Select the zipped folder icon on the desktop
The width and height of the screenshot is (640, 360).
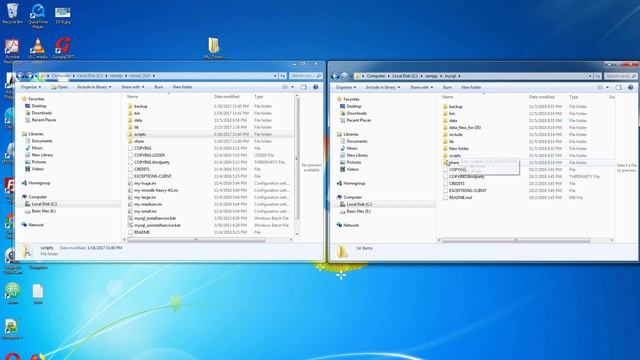213,48
